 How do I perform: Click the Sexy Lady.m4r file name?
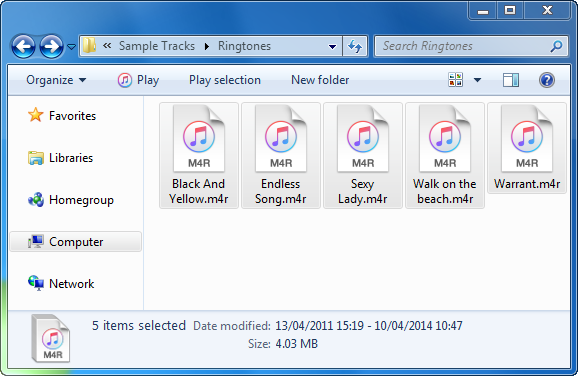click(x=362, y=191)
